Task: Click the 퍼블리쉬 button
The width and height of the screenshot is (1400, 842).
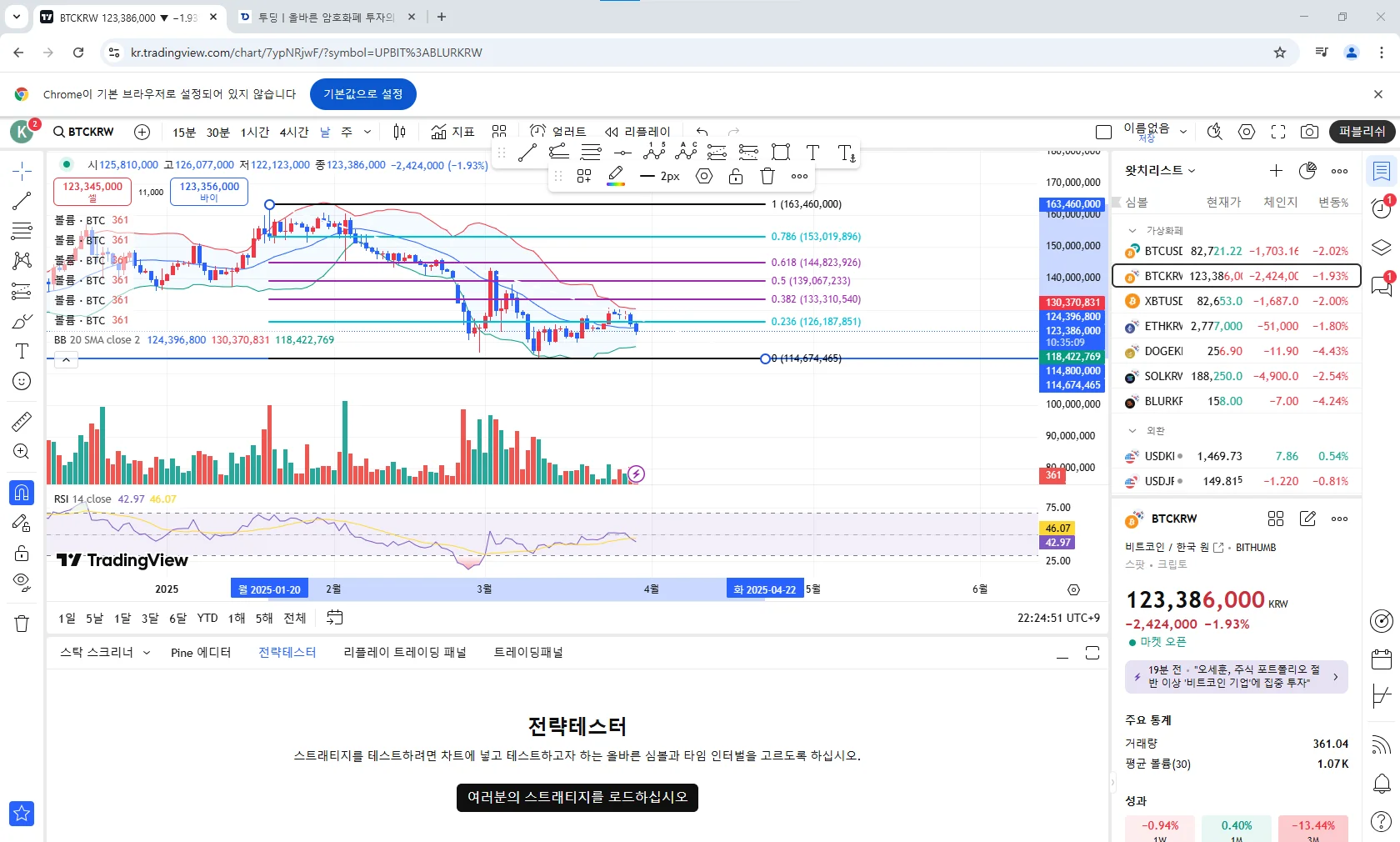Action: pyautogui.click(x=1362, y=132)
